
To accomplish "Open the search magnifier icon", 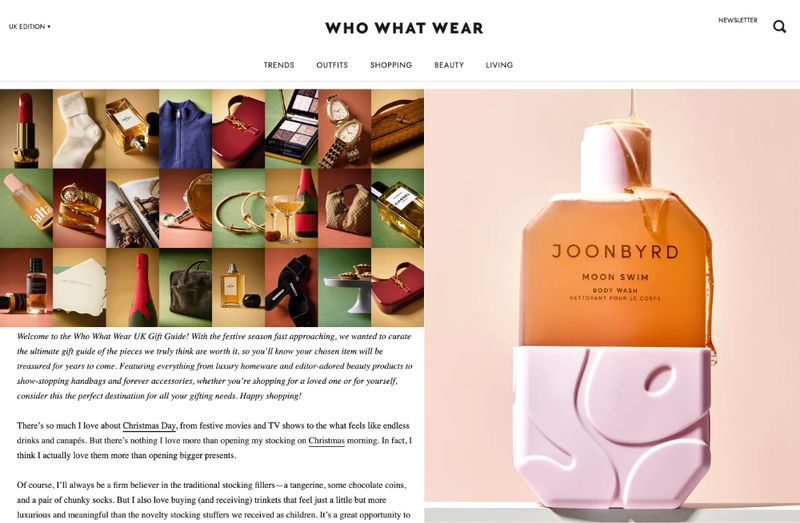I will tap(779, 27).
